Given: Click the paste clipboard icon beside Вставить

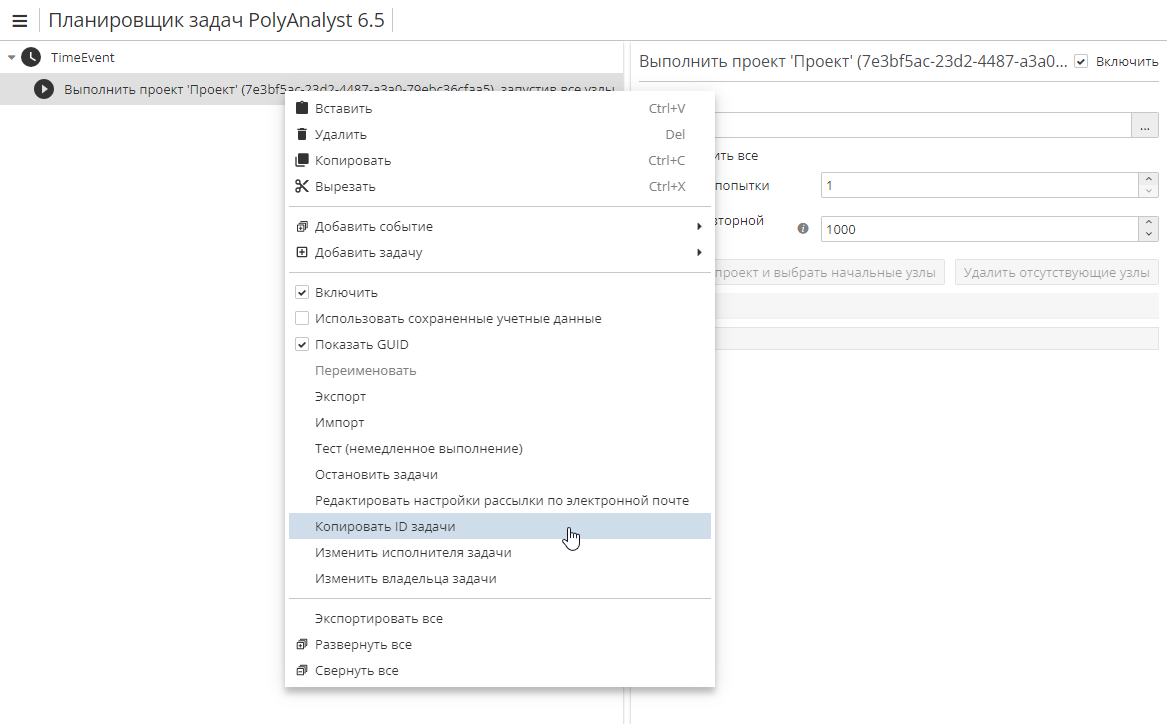Looking at the screenshot, I should tap(301, 108).
